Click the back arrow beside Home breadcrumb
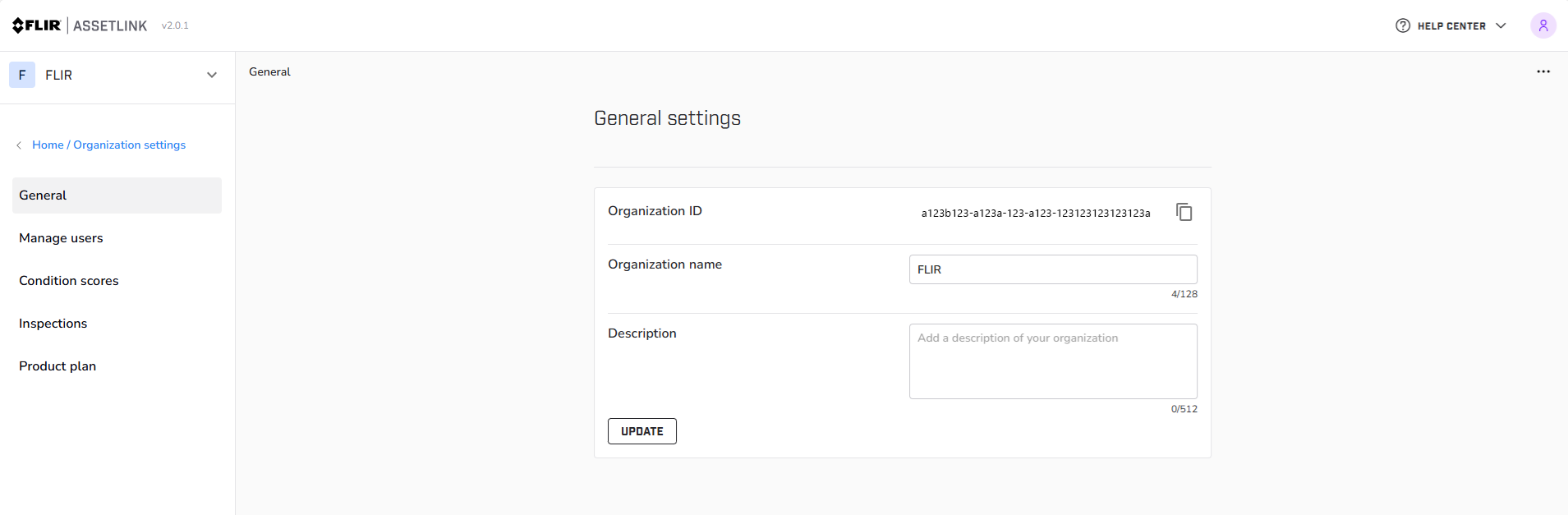This screenshot has width=1568, height=515. click(x=19, y=145)
